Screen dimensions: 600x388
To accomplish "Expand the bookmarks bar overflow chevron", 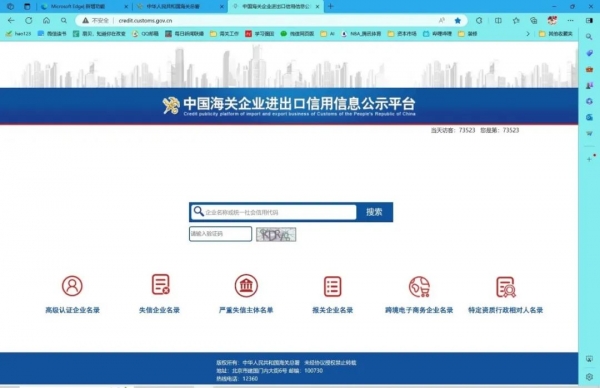I will pos(528,34).
